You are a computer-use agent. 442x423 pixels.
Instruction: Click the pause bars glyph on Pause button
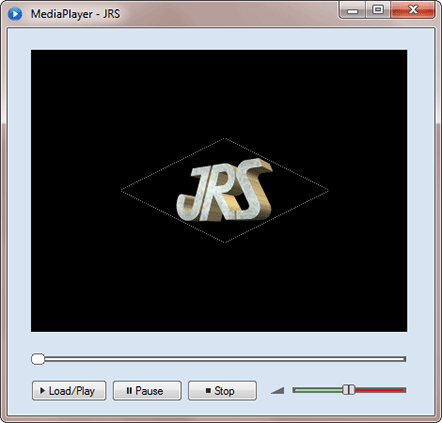(x=129, y=390)
